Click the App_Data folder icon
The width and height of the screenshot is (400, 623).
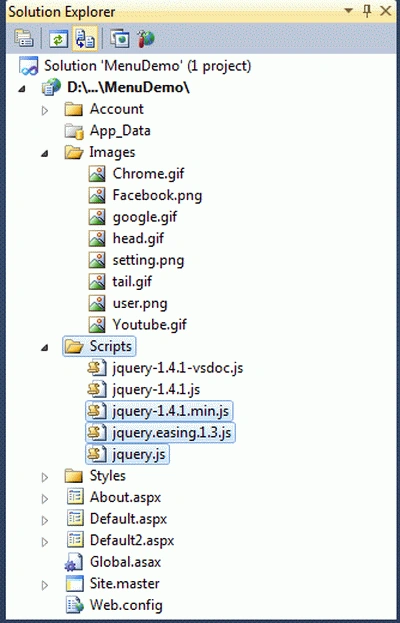pos(74,131)
